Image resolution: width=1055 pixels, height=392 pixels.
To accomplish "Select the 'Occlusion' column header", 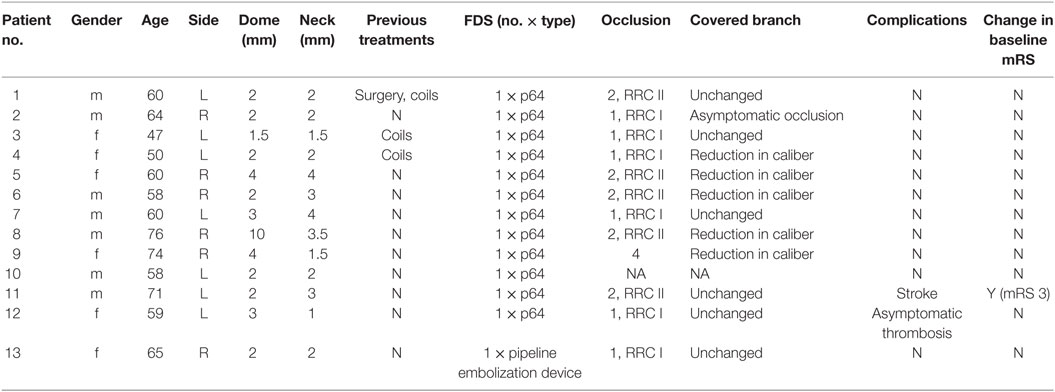I will pyautogui.click(x=636, y=21).
